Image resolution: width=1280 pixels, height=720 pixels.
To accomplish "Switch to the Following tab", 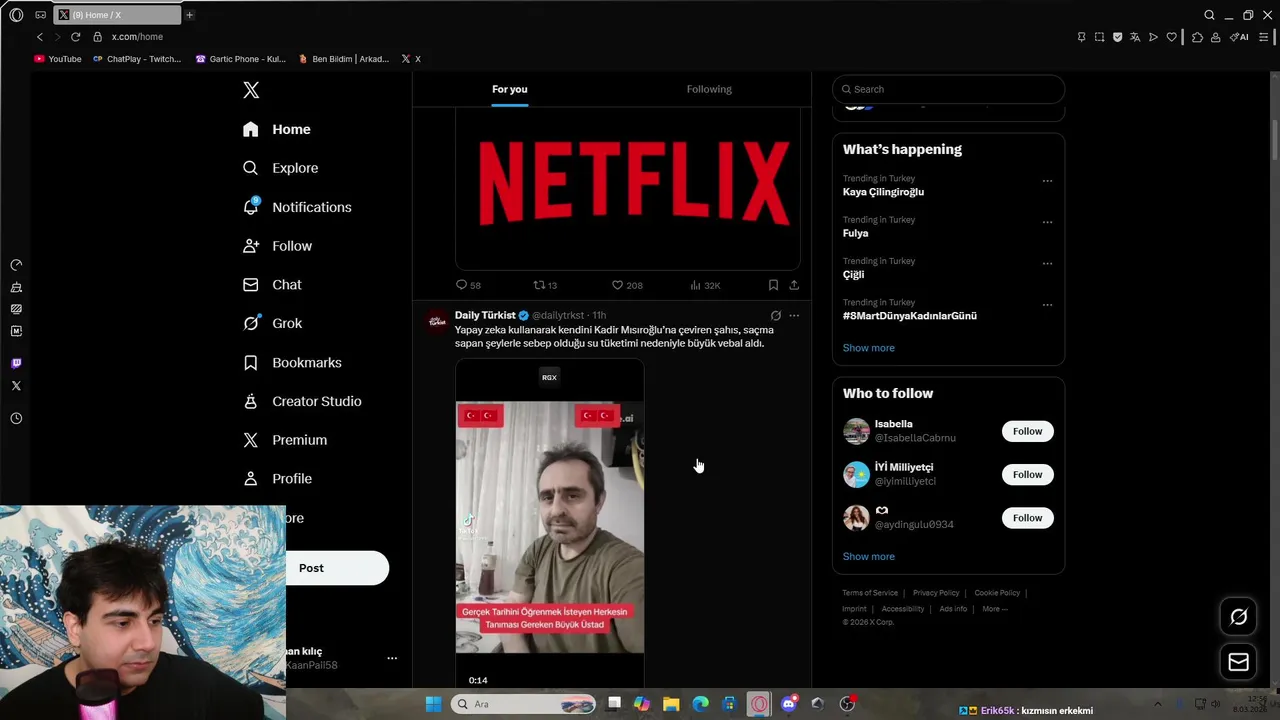I will [x=709, y=89].
